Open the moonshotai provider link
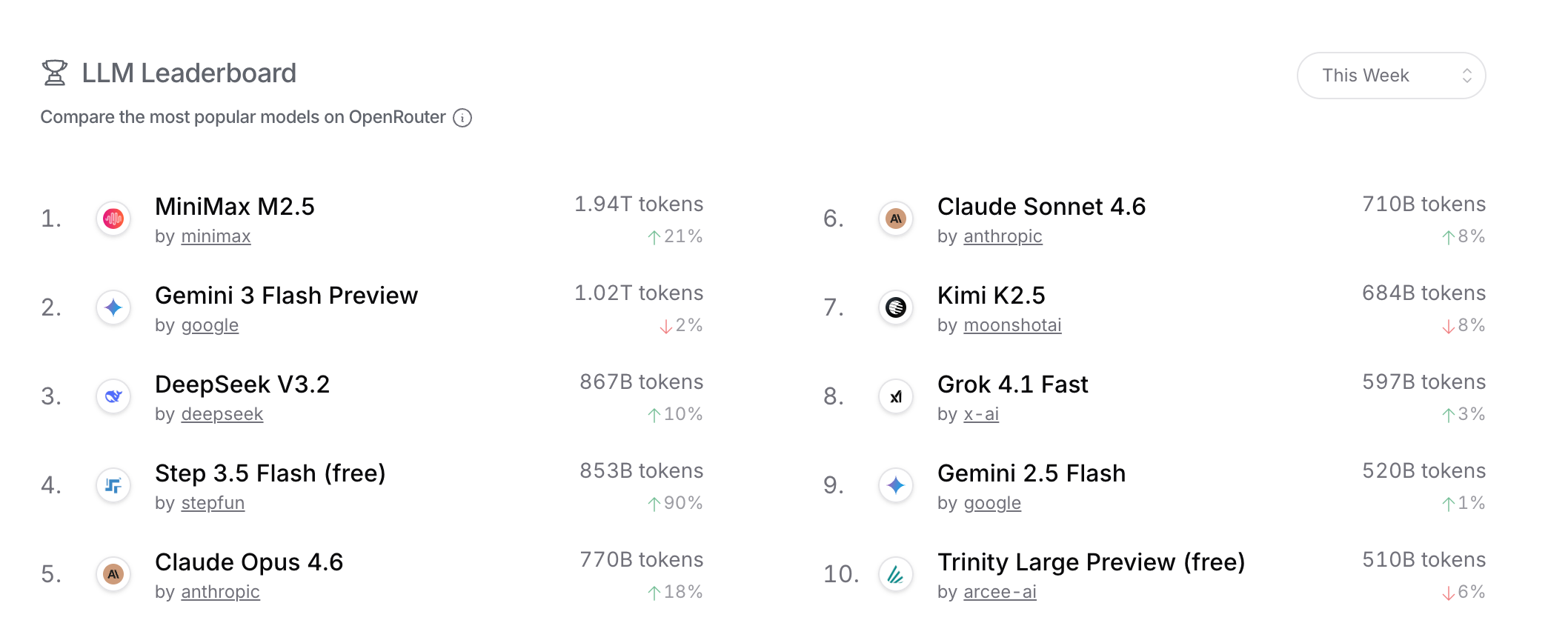1568x643 pixels. [1012, 325]
